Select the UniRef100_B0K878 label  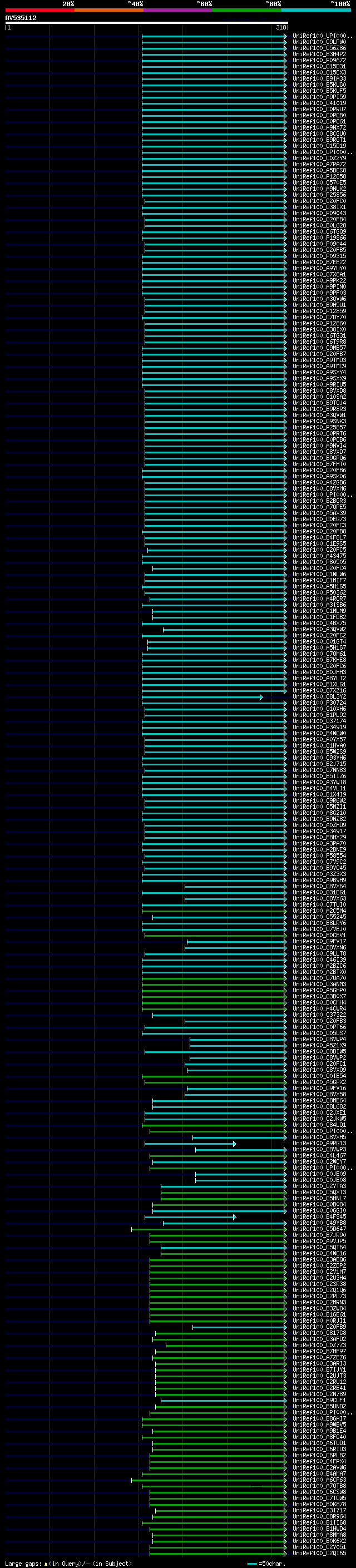coord(319,1504)
